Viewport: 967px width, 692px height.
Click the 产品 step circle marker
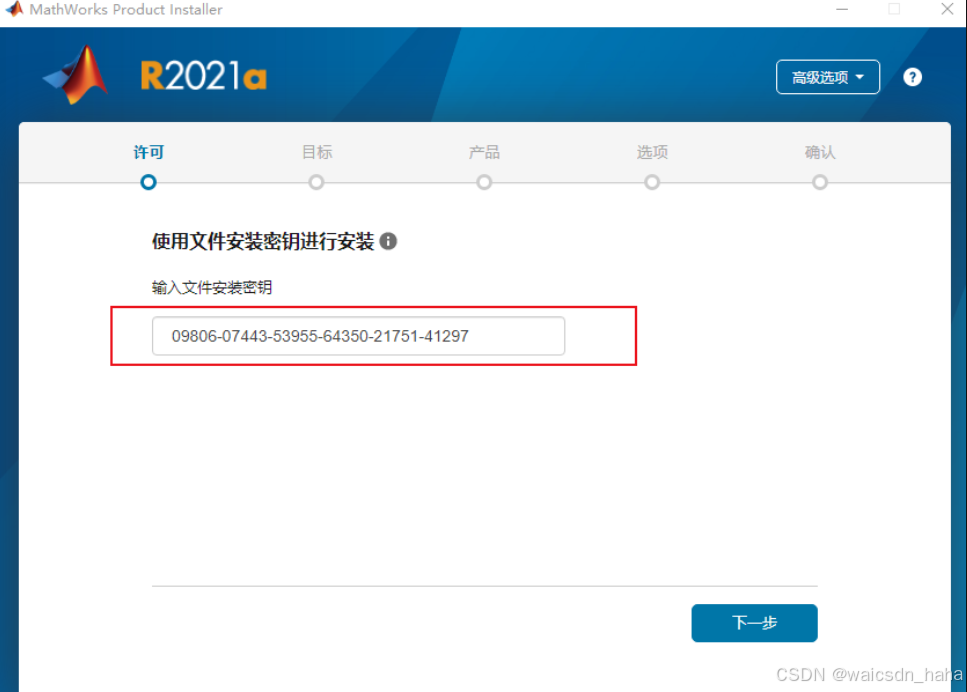(x=484, y=183)
